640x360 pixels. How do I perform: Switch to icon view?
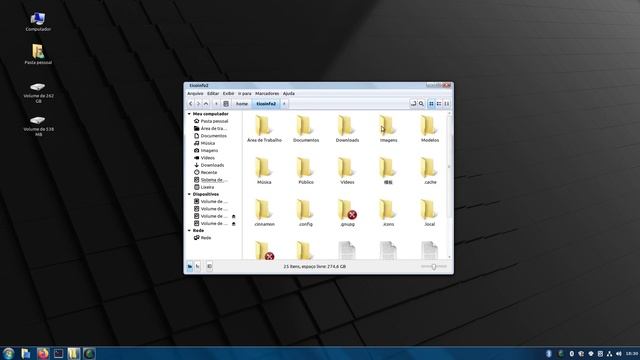[431, 104]
